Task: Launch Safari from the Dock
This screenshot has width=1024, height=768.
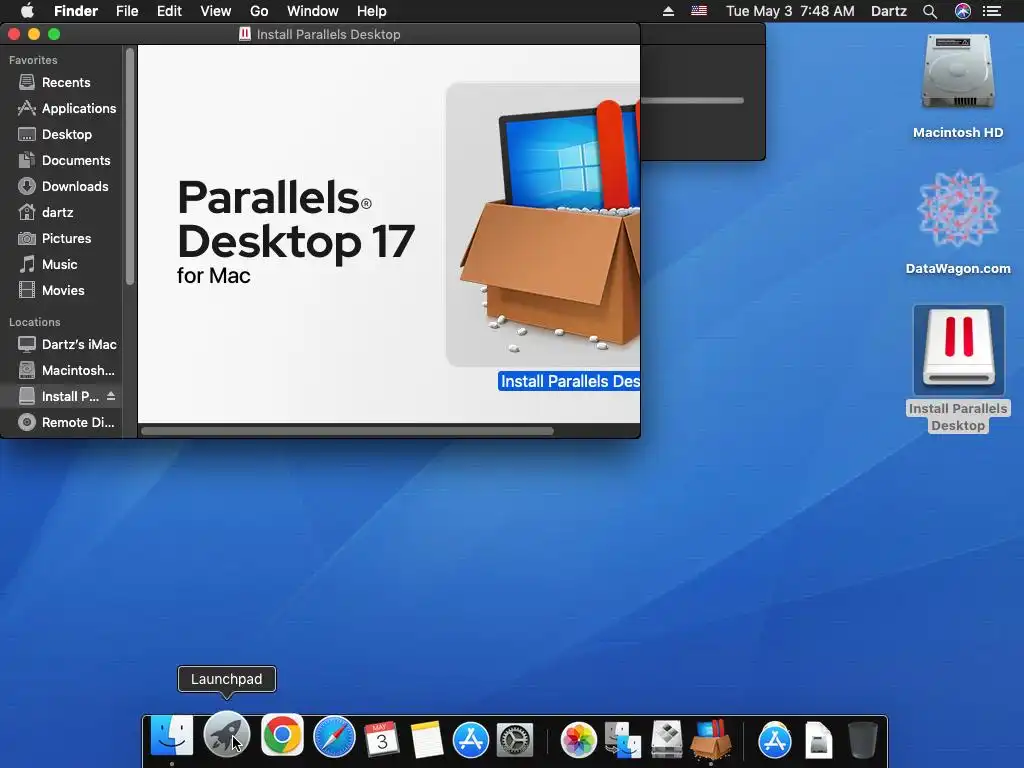Action: [334, 738]
